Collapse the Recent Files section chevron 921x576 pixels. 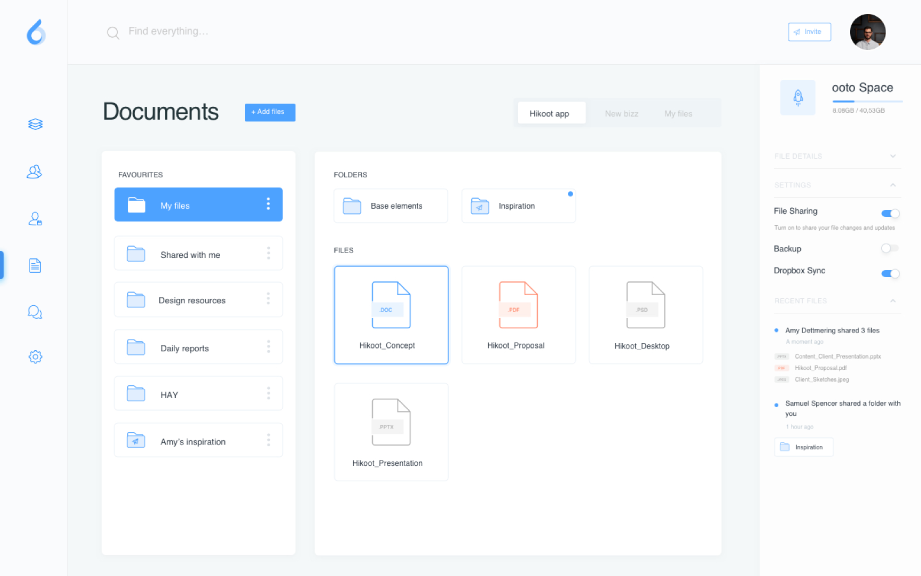(893, 301)
